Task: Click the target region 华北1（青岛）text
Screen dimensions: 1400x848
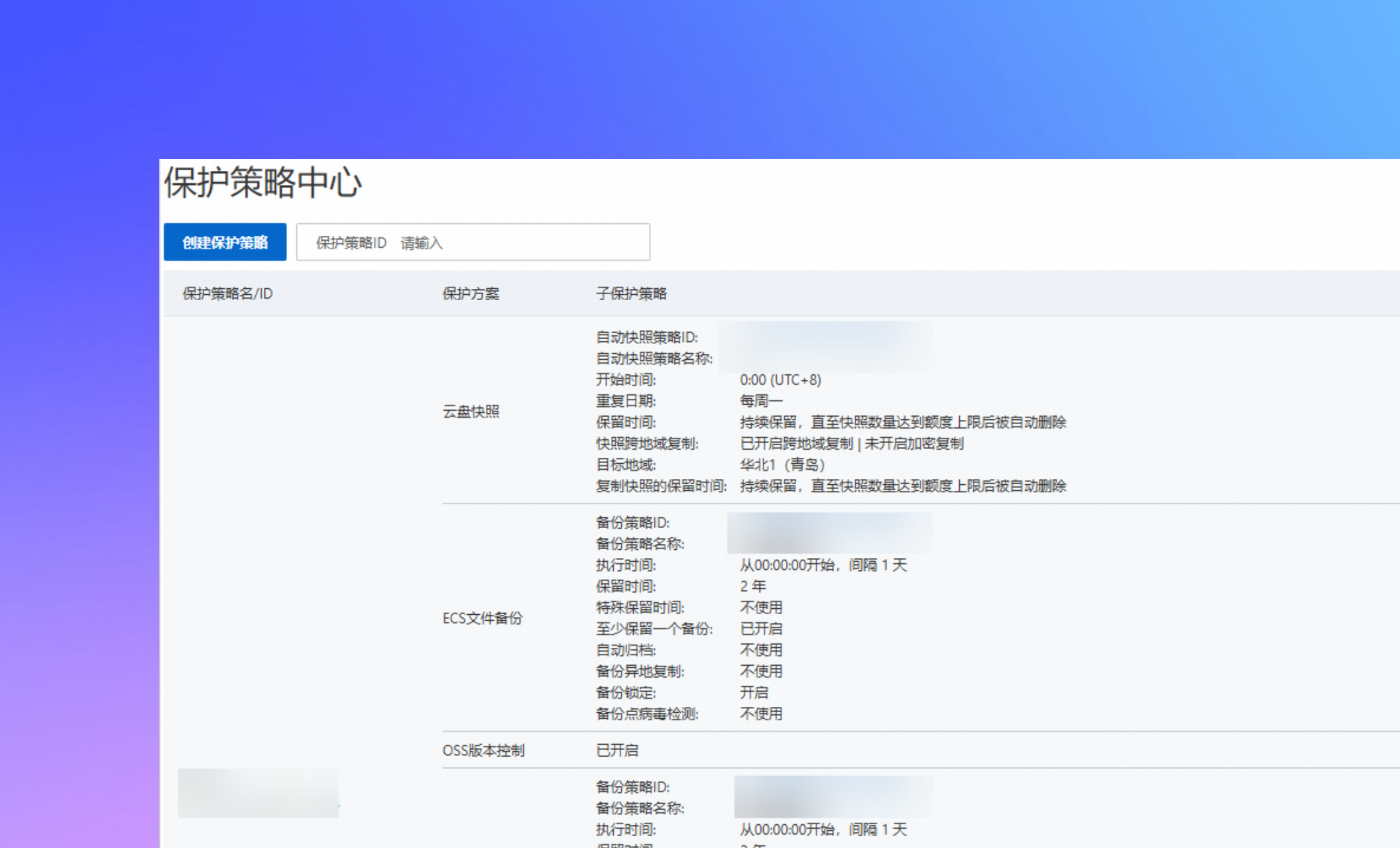Action: point(782,464)
